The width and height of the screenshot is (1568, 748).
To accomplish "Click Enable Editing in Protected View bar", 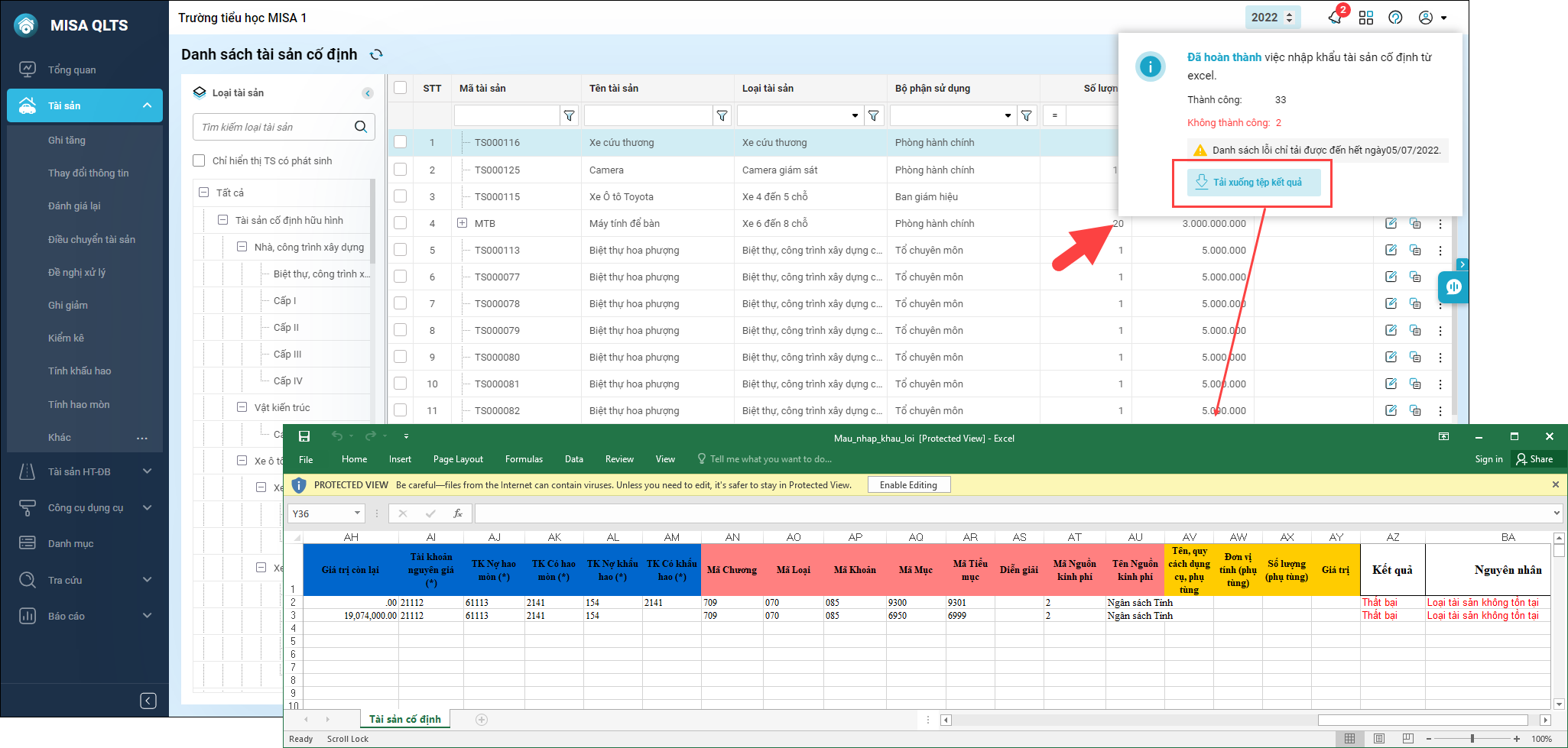I will [908, 485].
